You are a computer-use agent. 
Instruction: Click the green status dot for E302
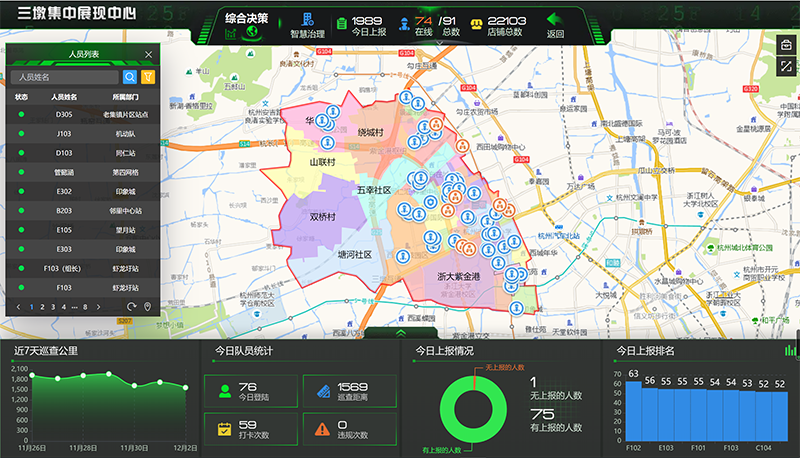click(x=21, y=191)
